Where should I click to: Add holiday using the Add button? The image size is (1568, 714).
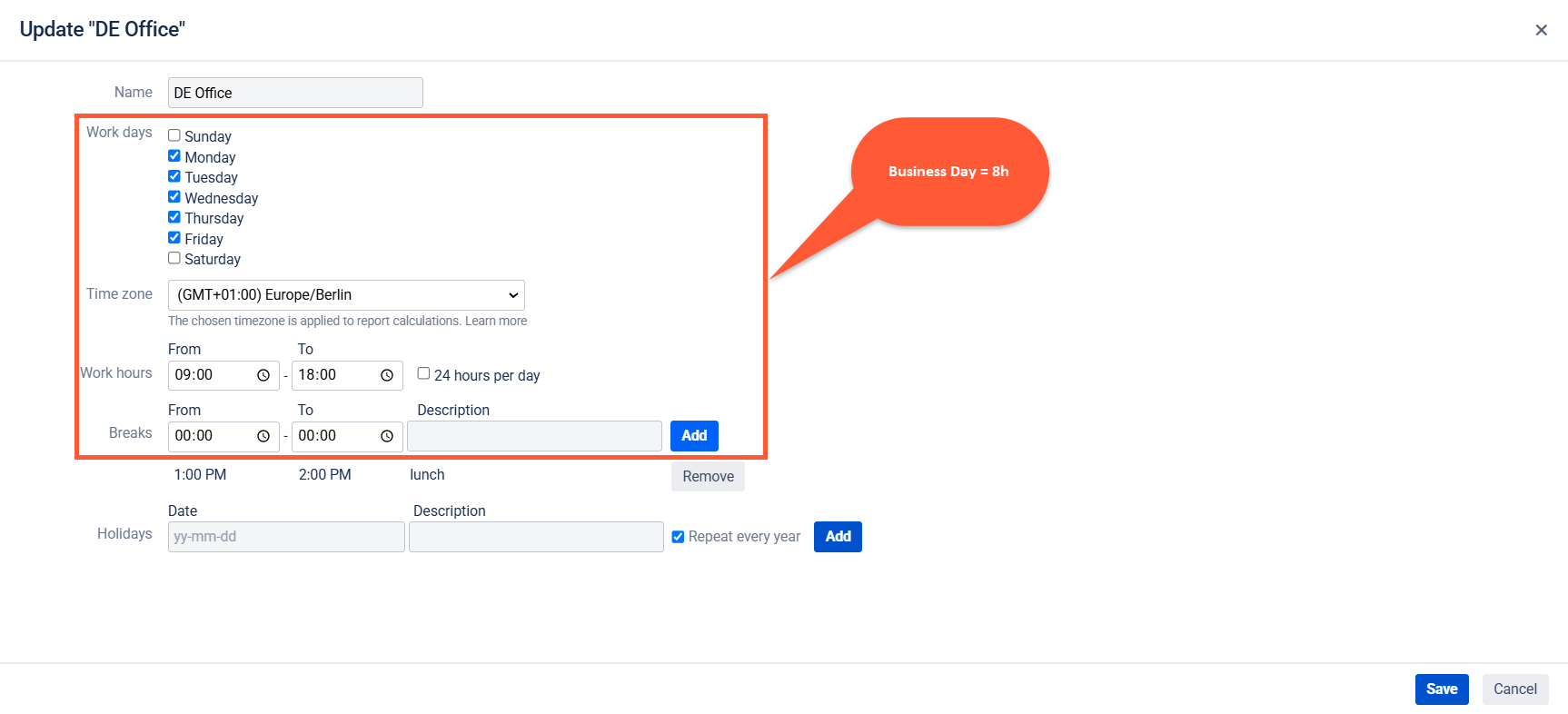[838, 537]
